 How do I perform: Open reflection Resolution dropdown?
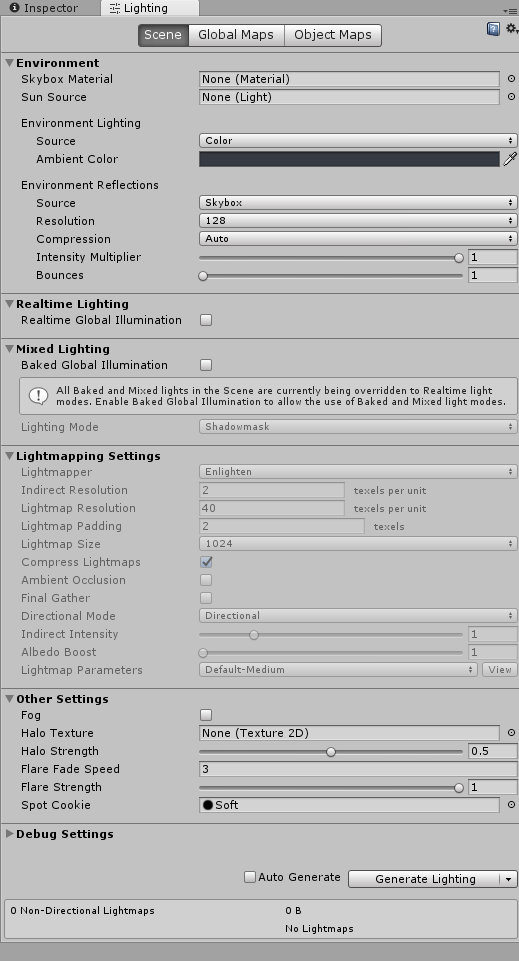pos(358,221)
